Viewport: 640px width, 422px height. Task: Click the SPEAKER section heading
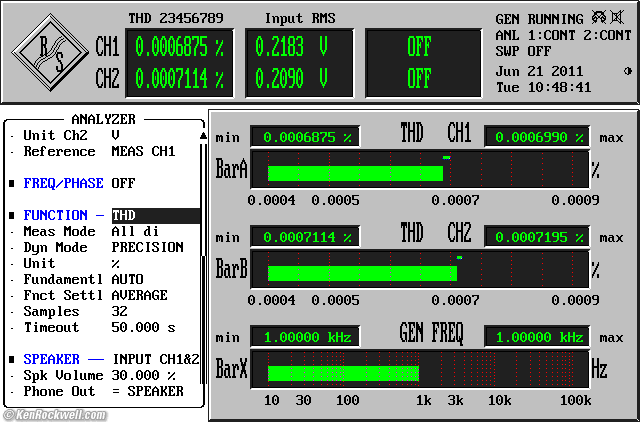coord(51,360)
